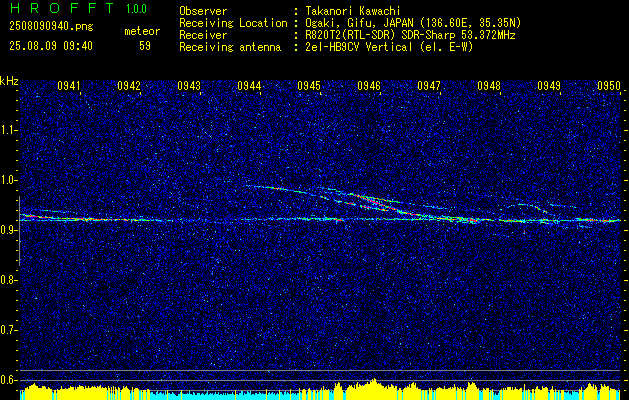Click the Observer label
Screen dimensions: 629x400
pyautogui.click(x=203, y=11)
